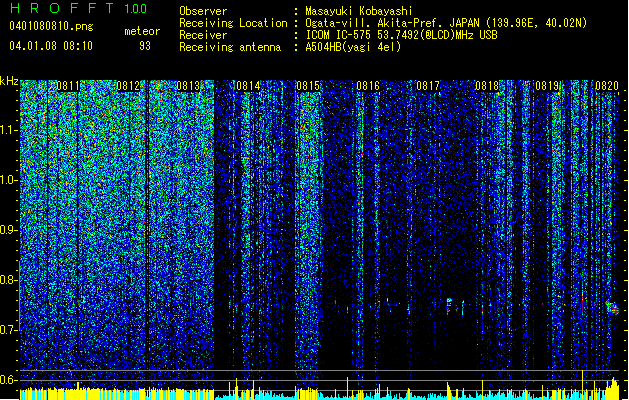Click the Receiving Location label

coord(233,23)
